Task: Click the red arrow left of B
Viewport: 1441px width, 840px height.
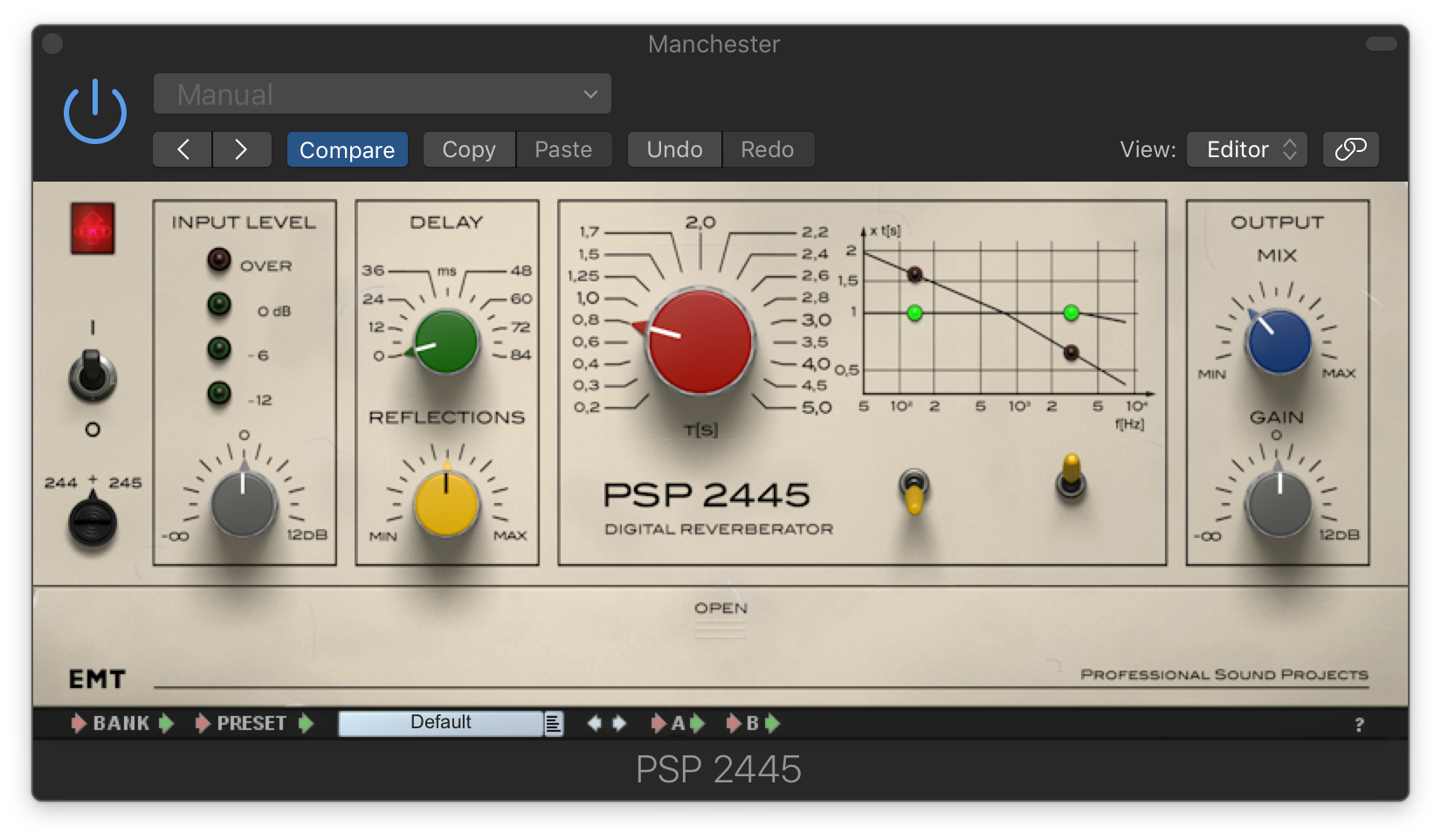Action: coord(734,723)
